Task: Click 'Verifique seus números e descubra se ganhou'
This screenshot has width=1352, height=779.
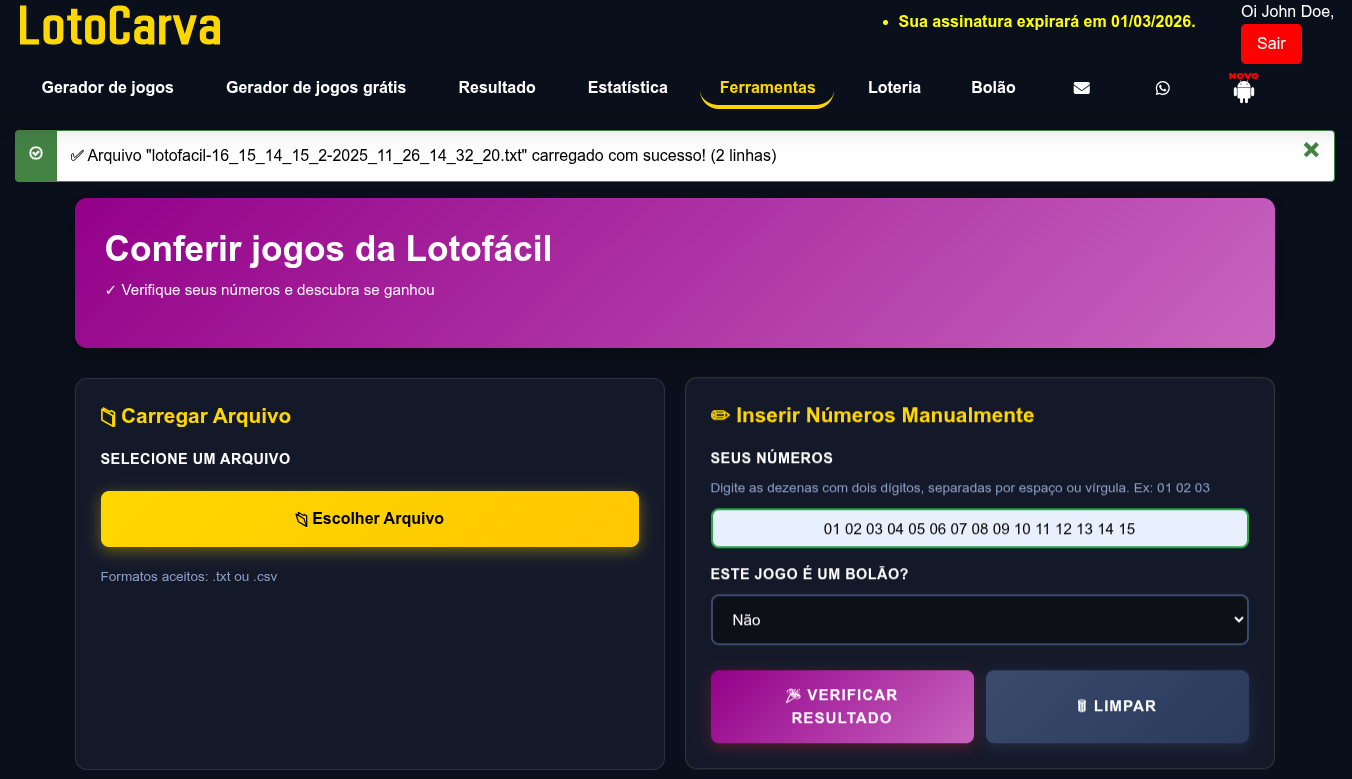Action: 270,290
